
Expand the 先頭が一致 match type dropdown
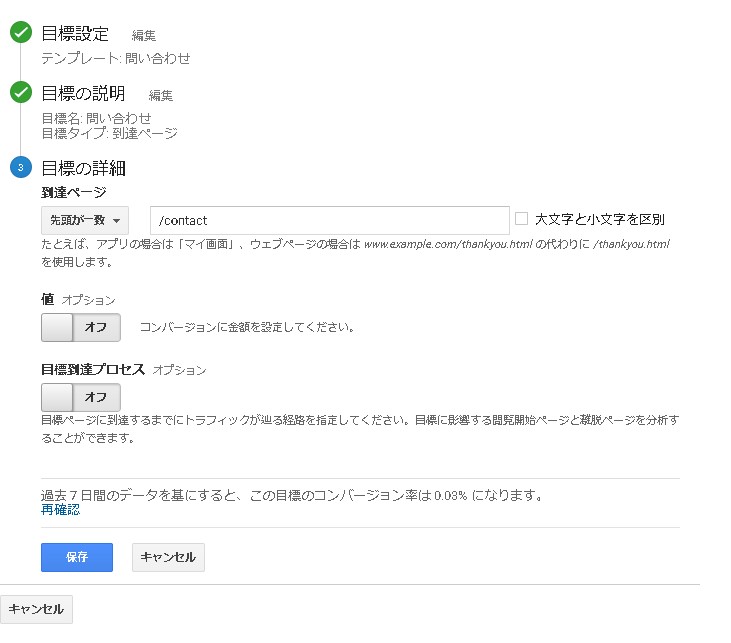(85, 220)
